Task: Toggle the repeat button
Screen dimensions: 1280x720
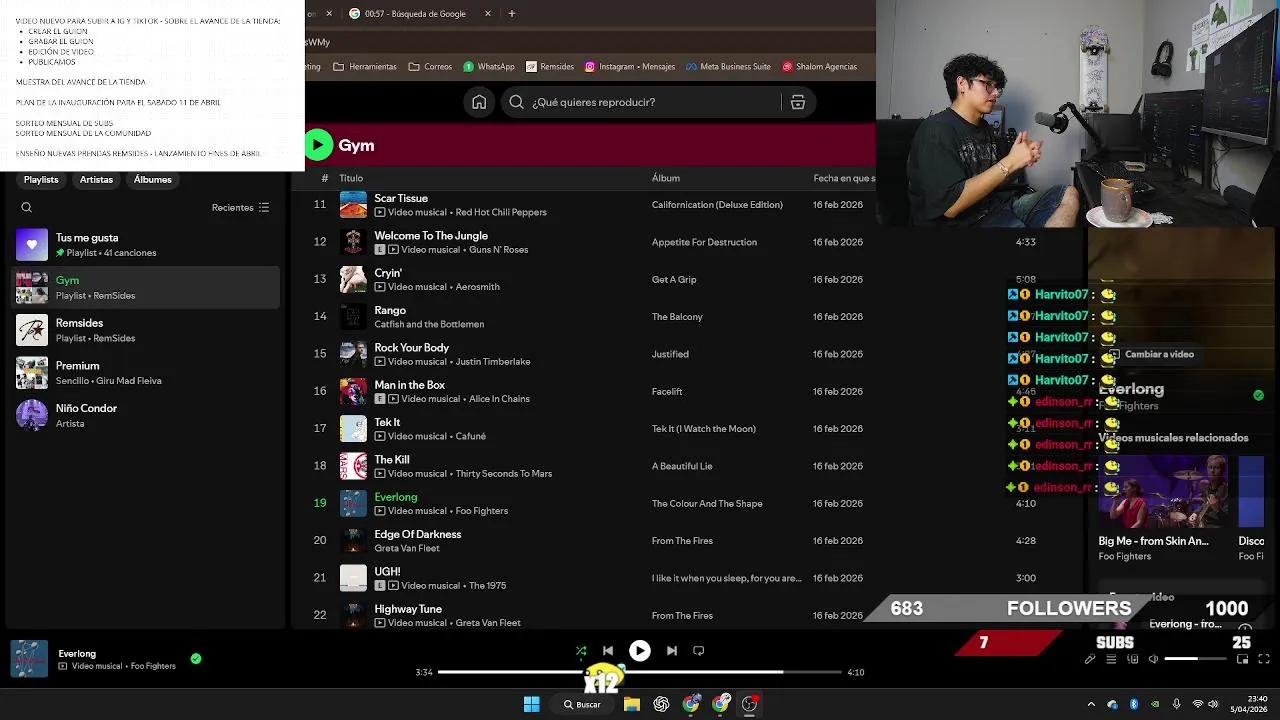Action: tap(699, 651)
